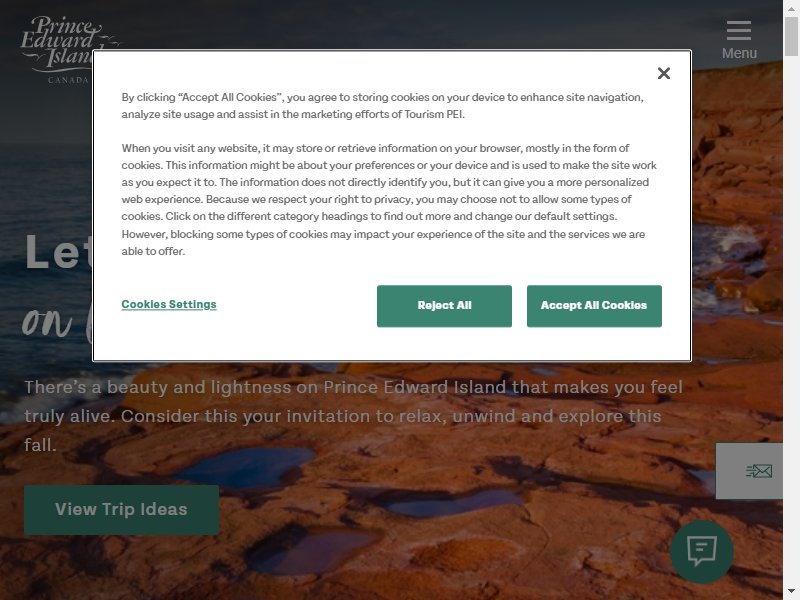Click the partially hidden 'Let' heading
The height and width of the screenshot is (600, 800).
(58, 252)
